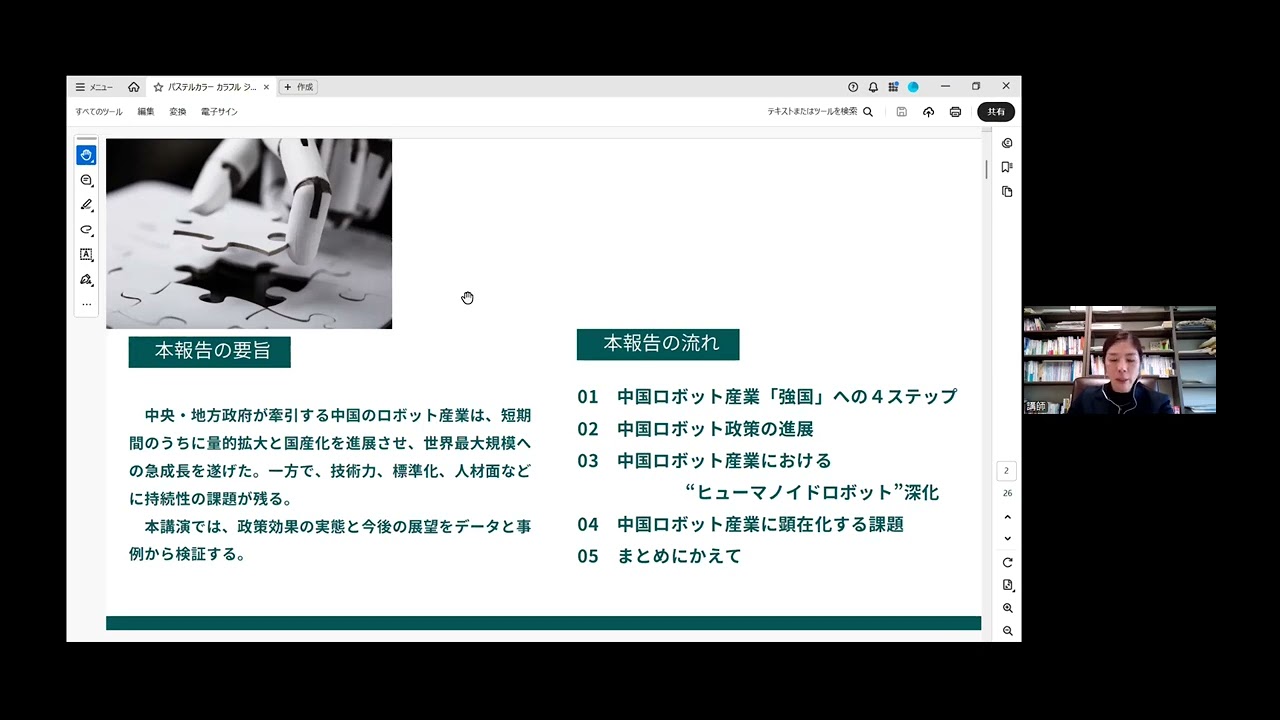1280x720 pixels.
Task: Open the page display options icon
Action: click(1007, 585)
